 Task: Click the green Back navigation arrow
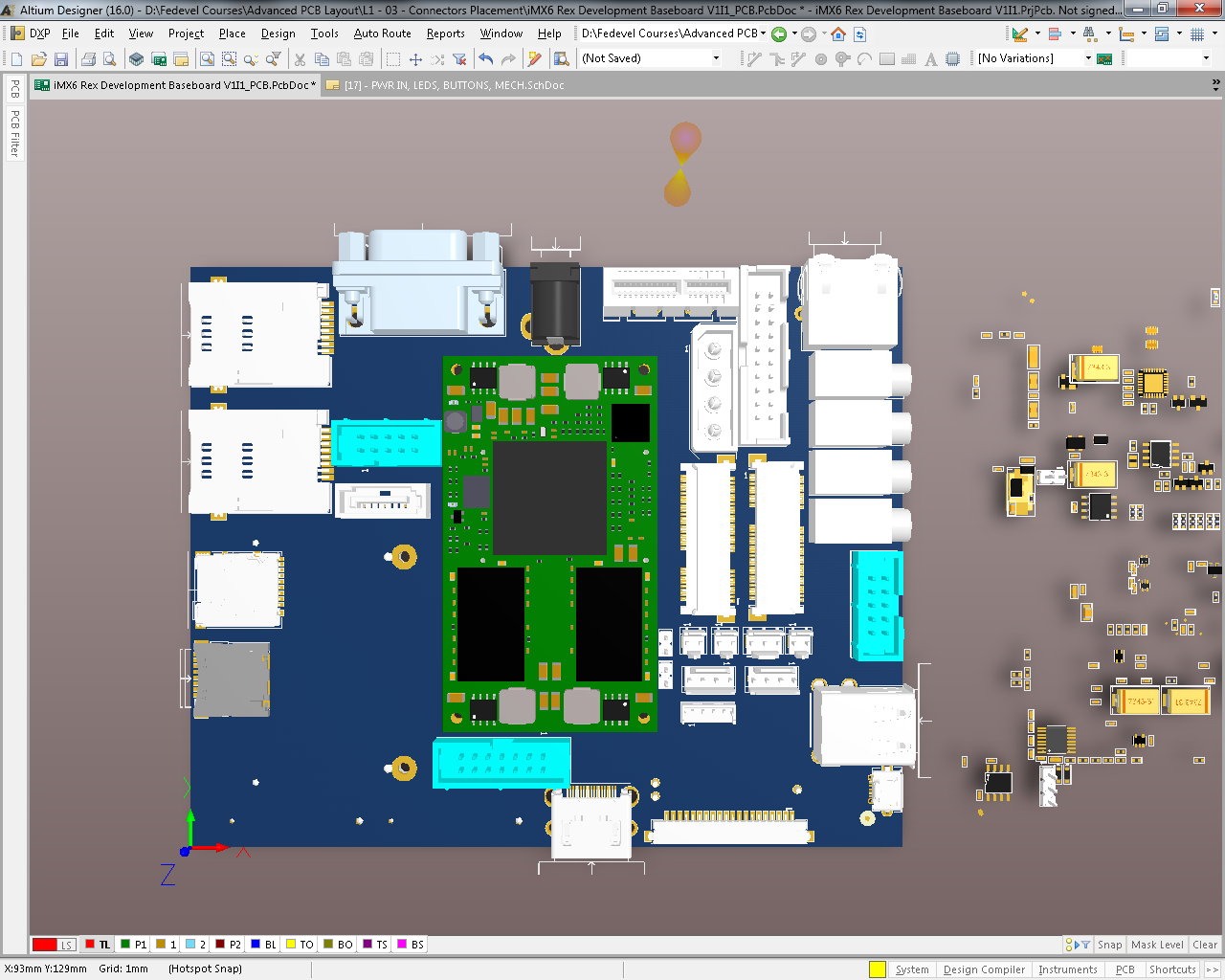coord(779,34)
